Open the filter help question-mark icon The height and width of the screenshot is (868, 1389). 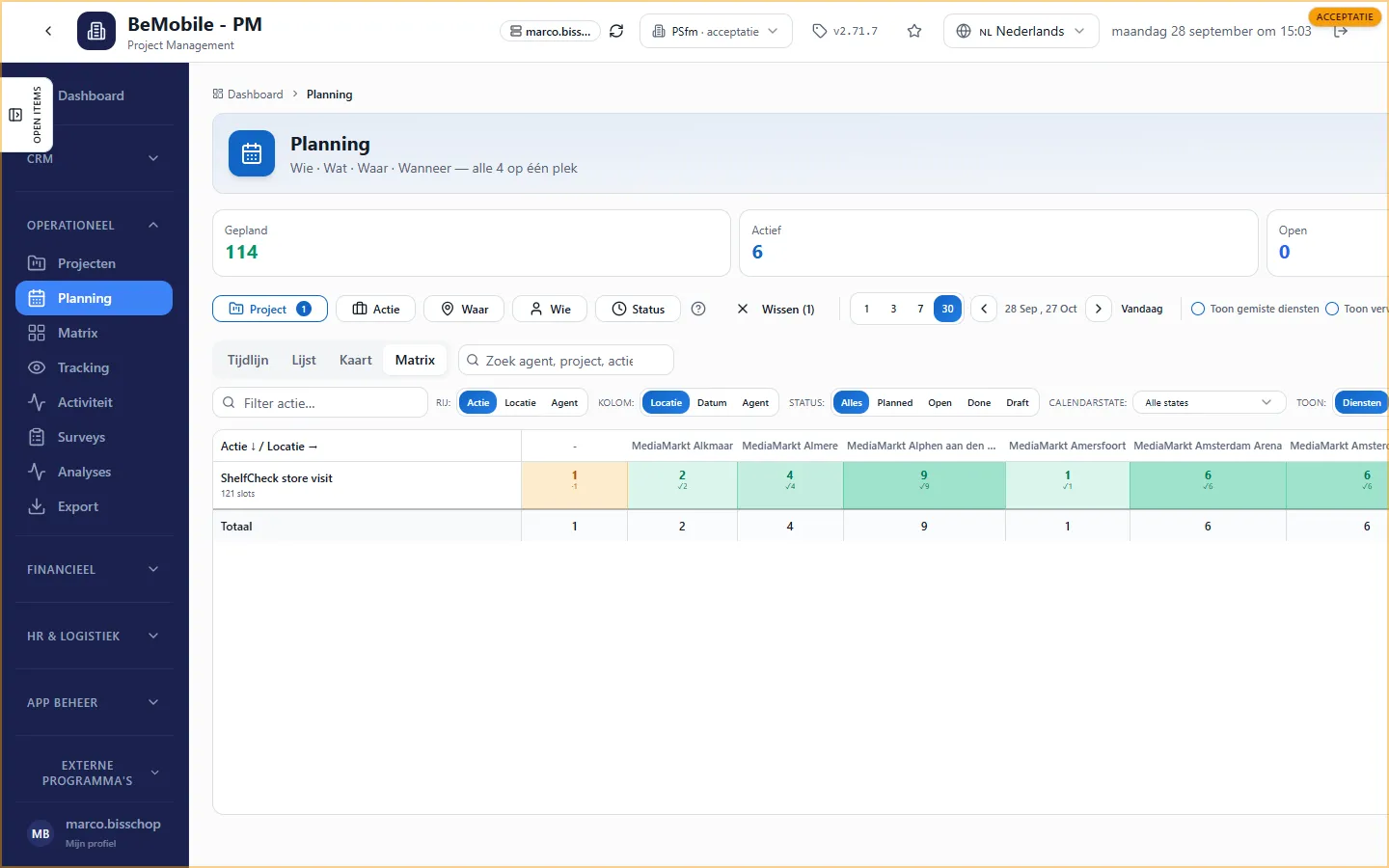[698, 309]
